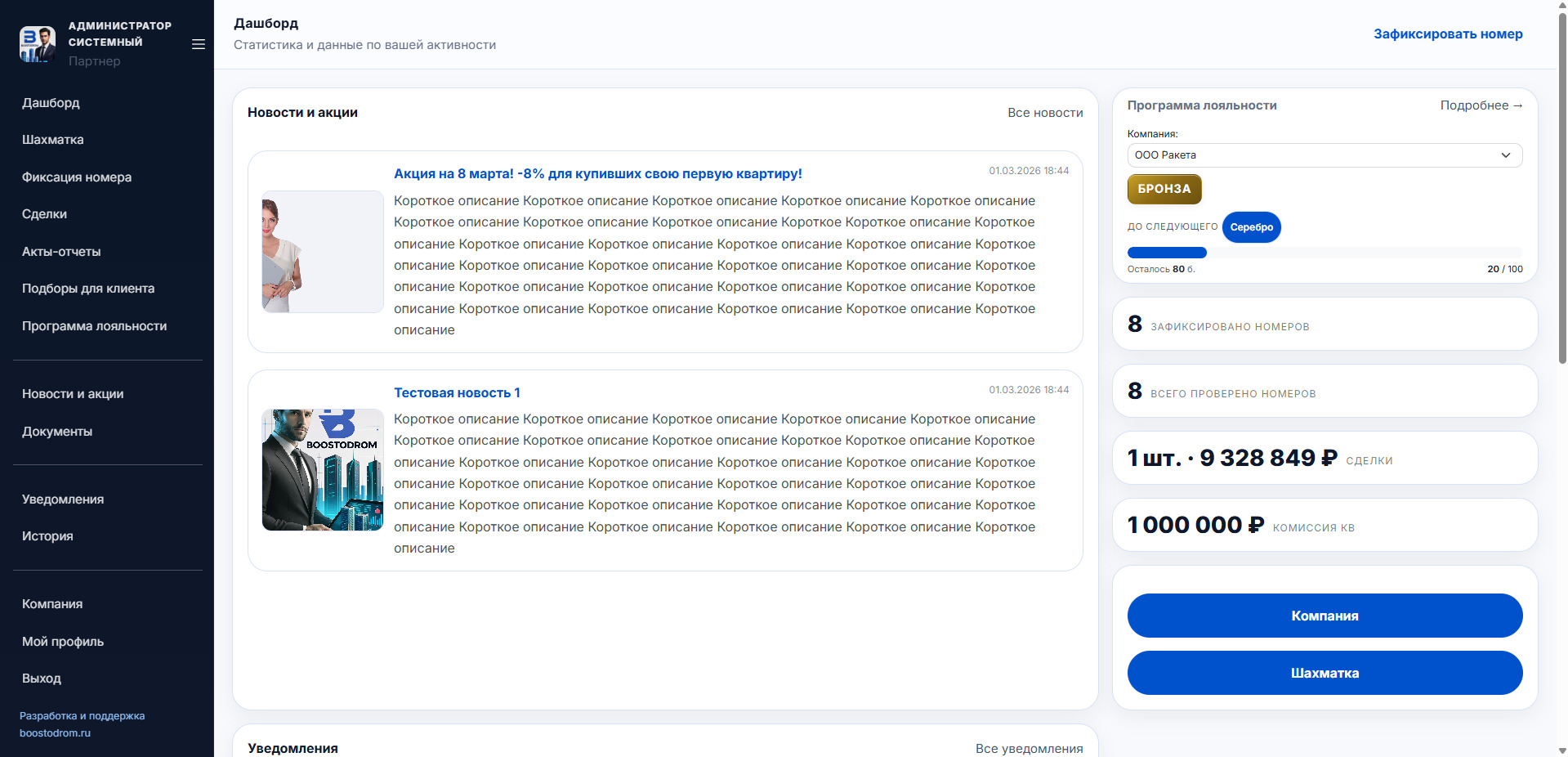
Task: Open the ООО Ракета company dropdown
Action: click(x=1324, y=155)
